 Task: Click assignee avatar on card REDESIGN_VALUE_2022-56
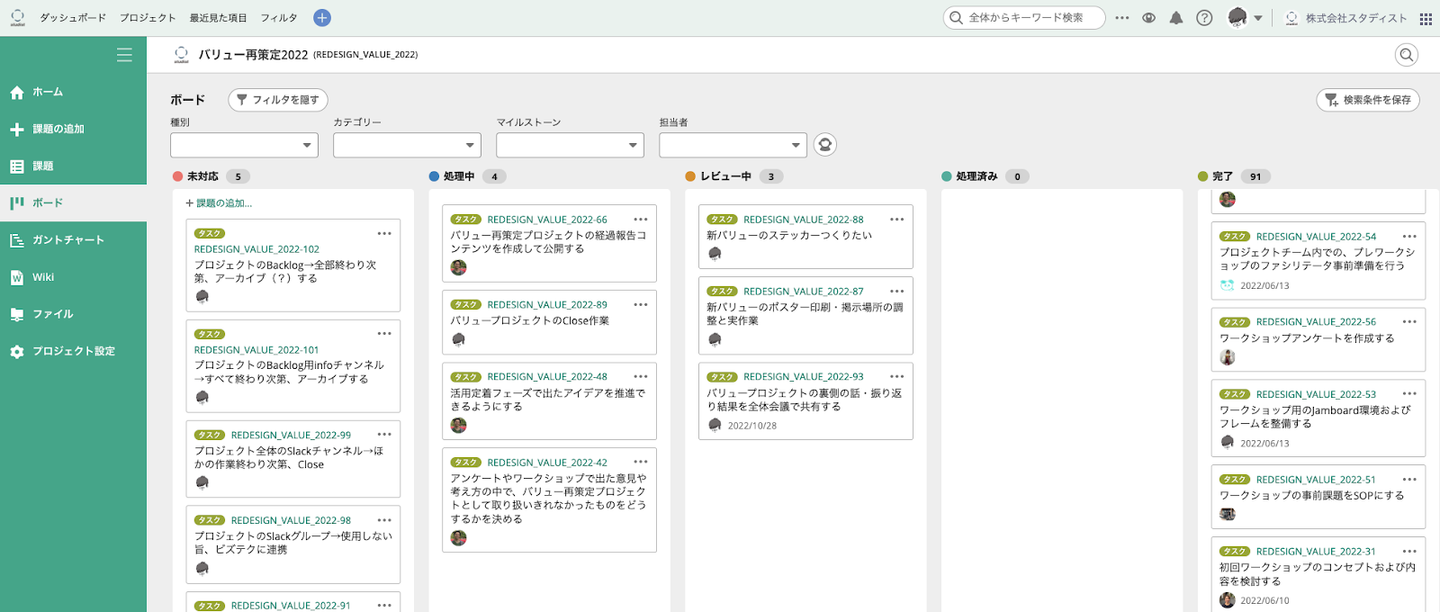(x=1227, y=357)
